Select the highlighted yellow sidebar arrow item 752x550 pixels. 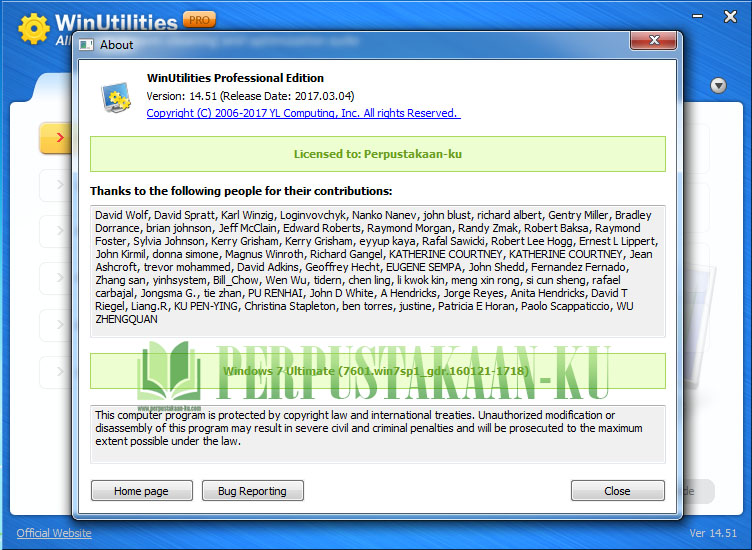[56, 138]
